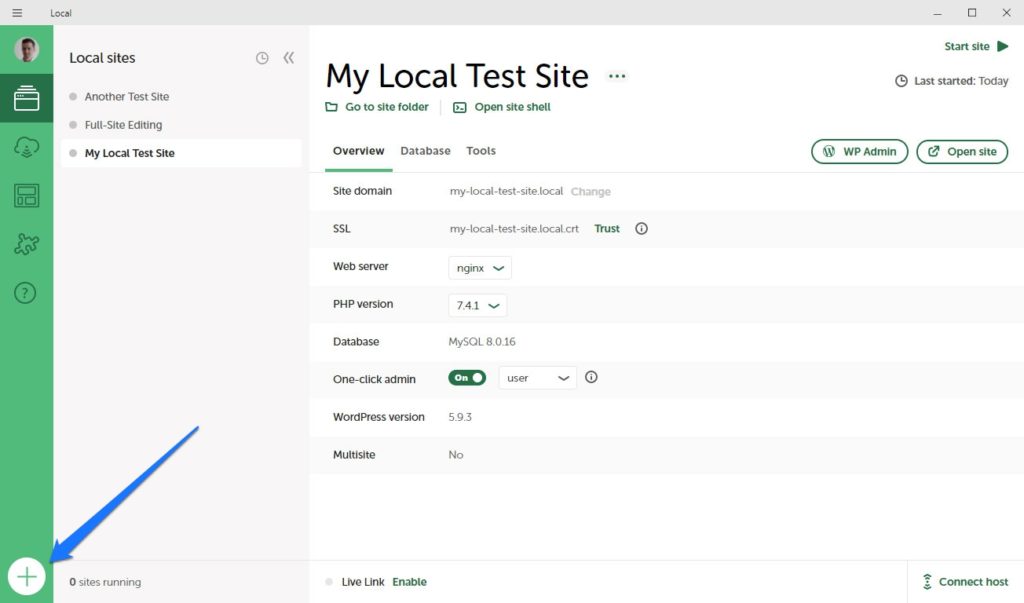Click the Start site button
Image resolution: width=1024 pixels, height=603 pixels.
[x=976, y=46]
